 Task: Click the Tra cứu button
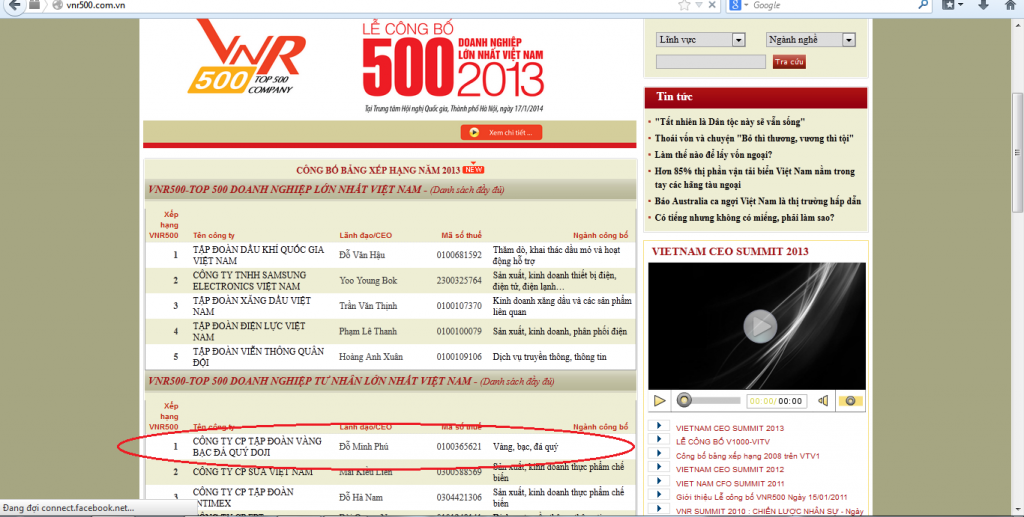[789, 62]
